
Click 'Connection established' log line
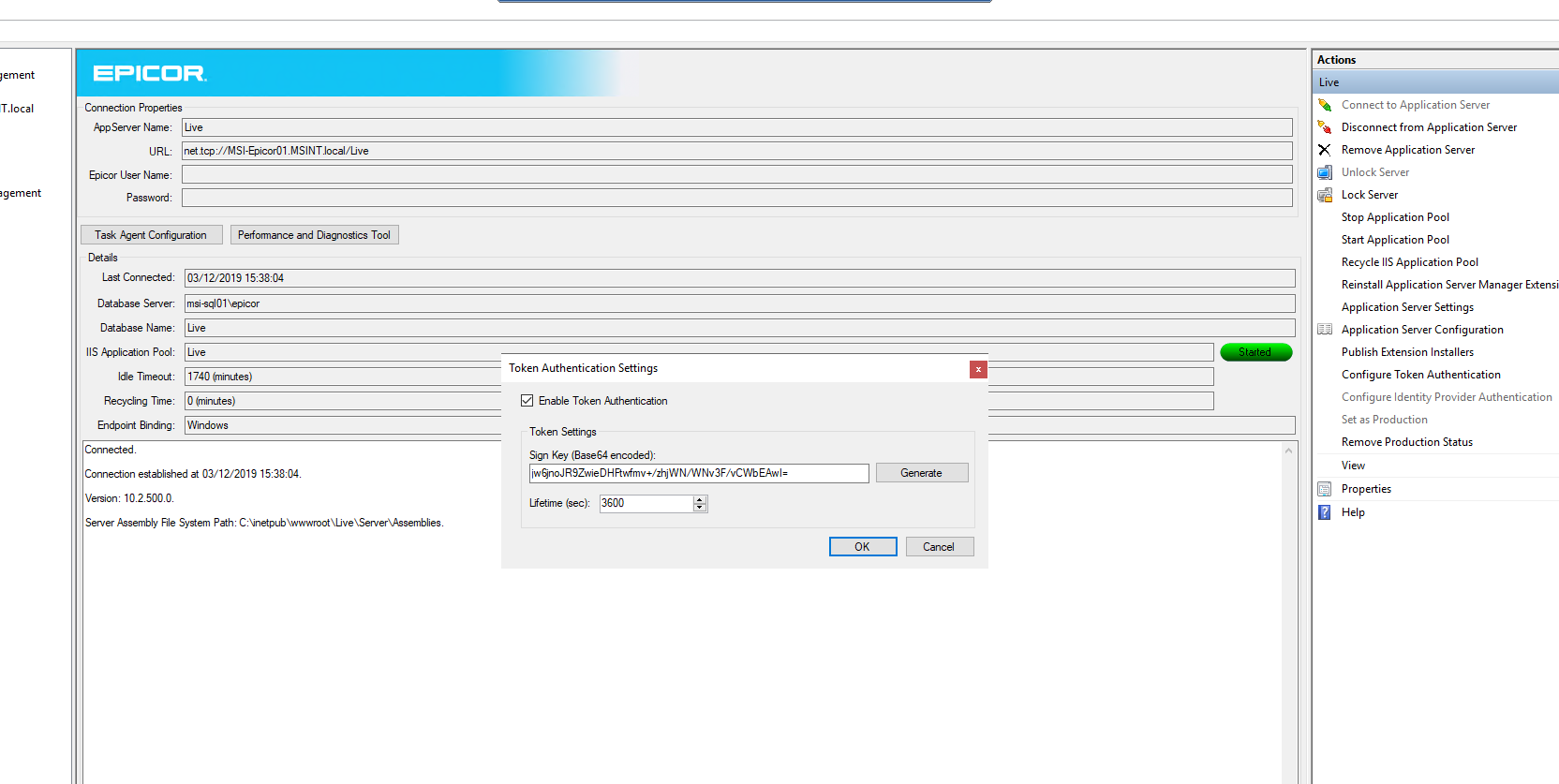[193, 474]
